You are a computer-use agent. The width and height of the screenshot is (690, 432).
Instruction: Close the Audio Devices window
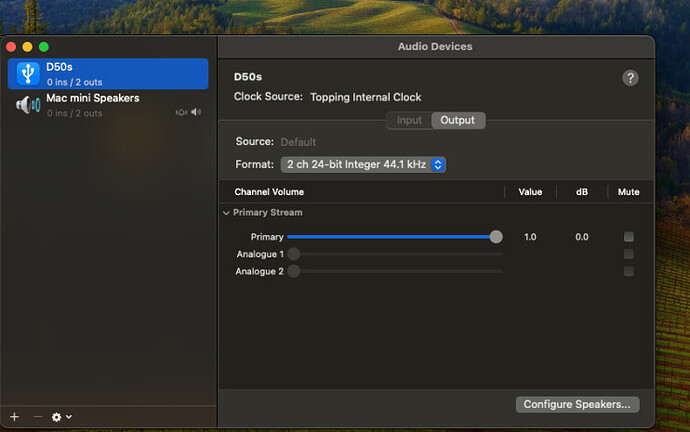[x=11, y=47]
